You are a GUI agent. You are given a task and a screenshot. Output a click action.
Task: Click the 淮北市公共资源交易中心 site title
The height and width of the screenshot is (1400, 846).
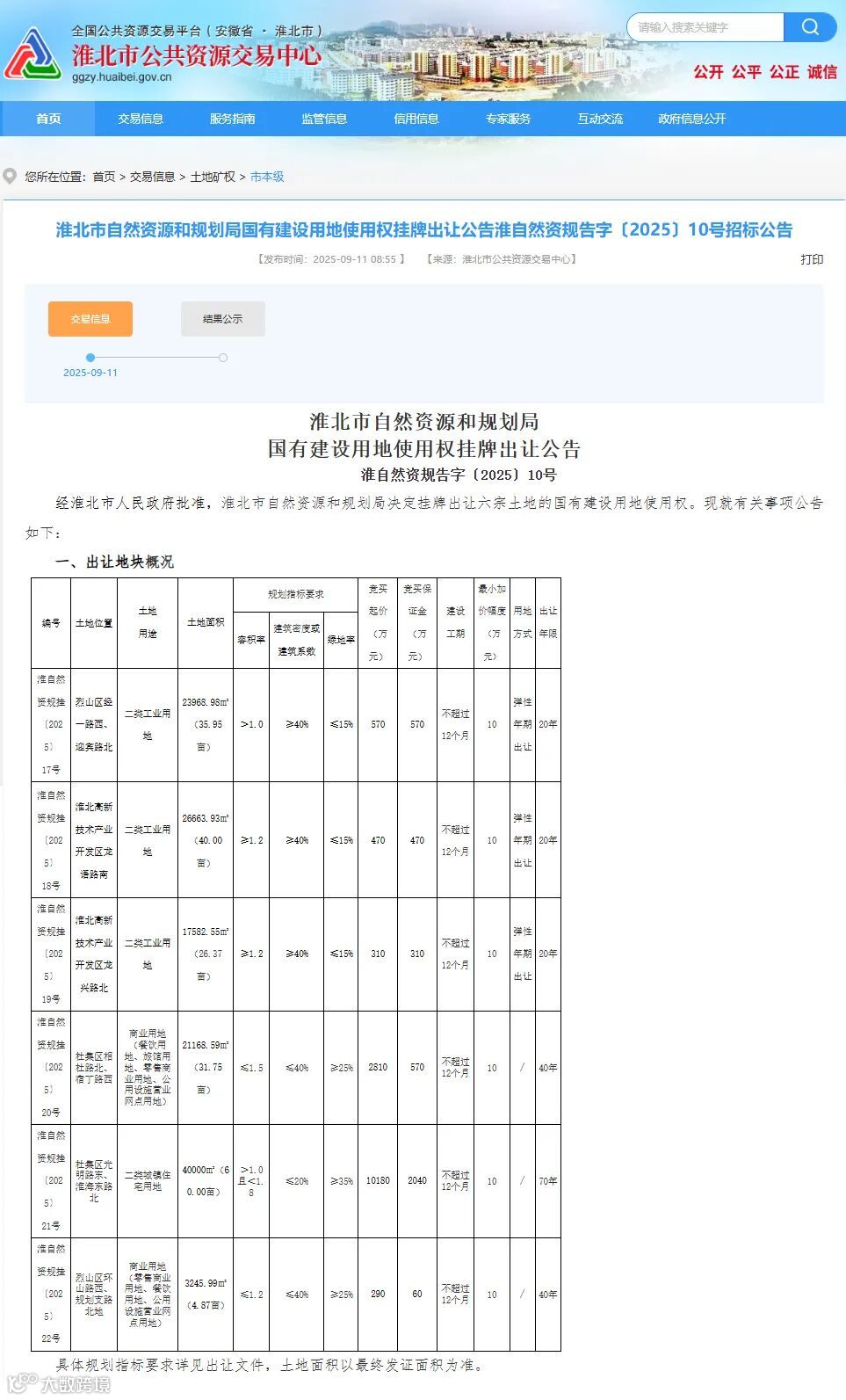pyautogui.click(x=197, y=55)
